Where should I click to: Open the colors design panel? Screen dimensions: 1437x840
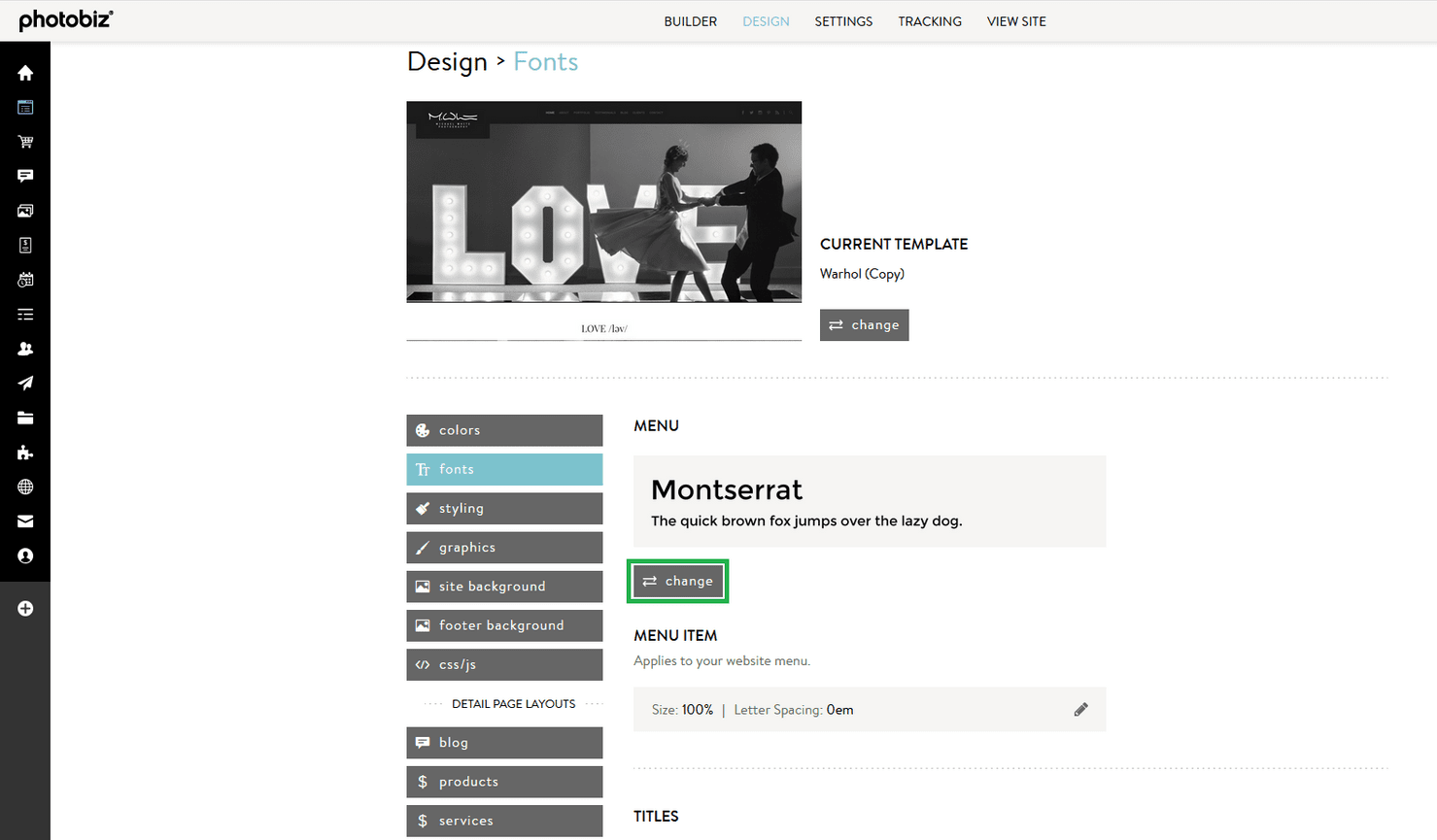tap(504, 430)
